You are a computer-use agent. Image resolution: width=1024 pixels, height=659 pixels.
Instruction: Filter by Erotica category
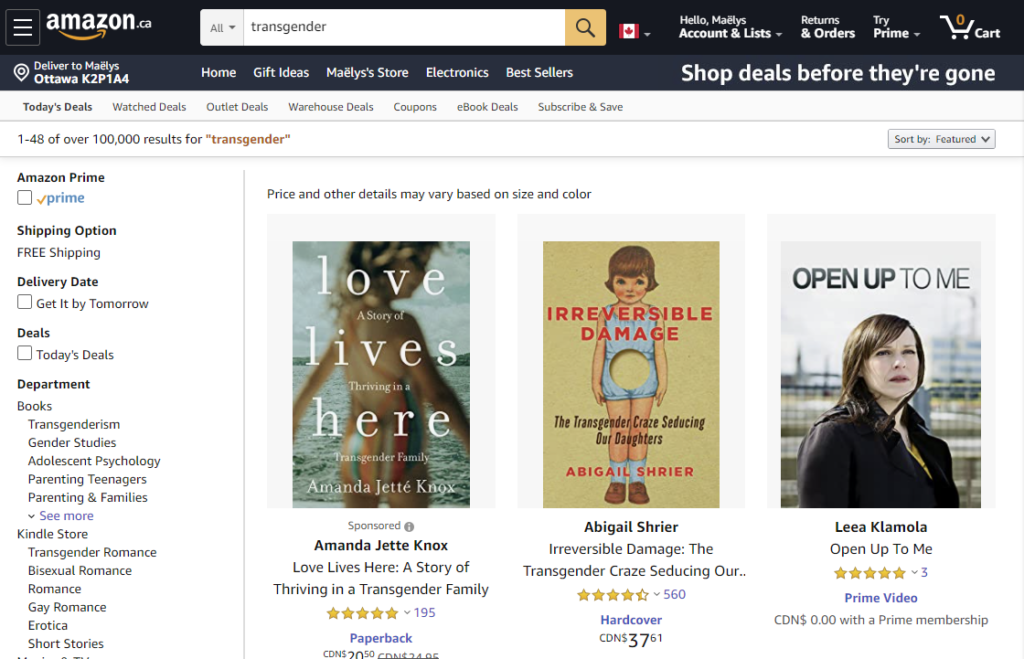click(x=48, y=626)
